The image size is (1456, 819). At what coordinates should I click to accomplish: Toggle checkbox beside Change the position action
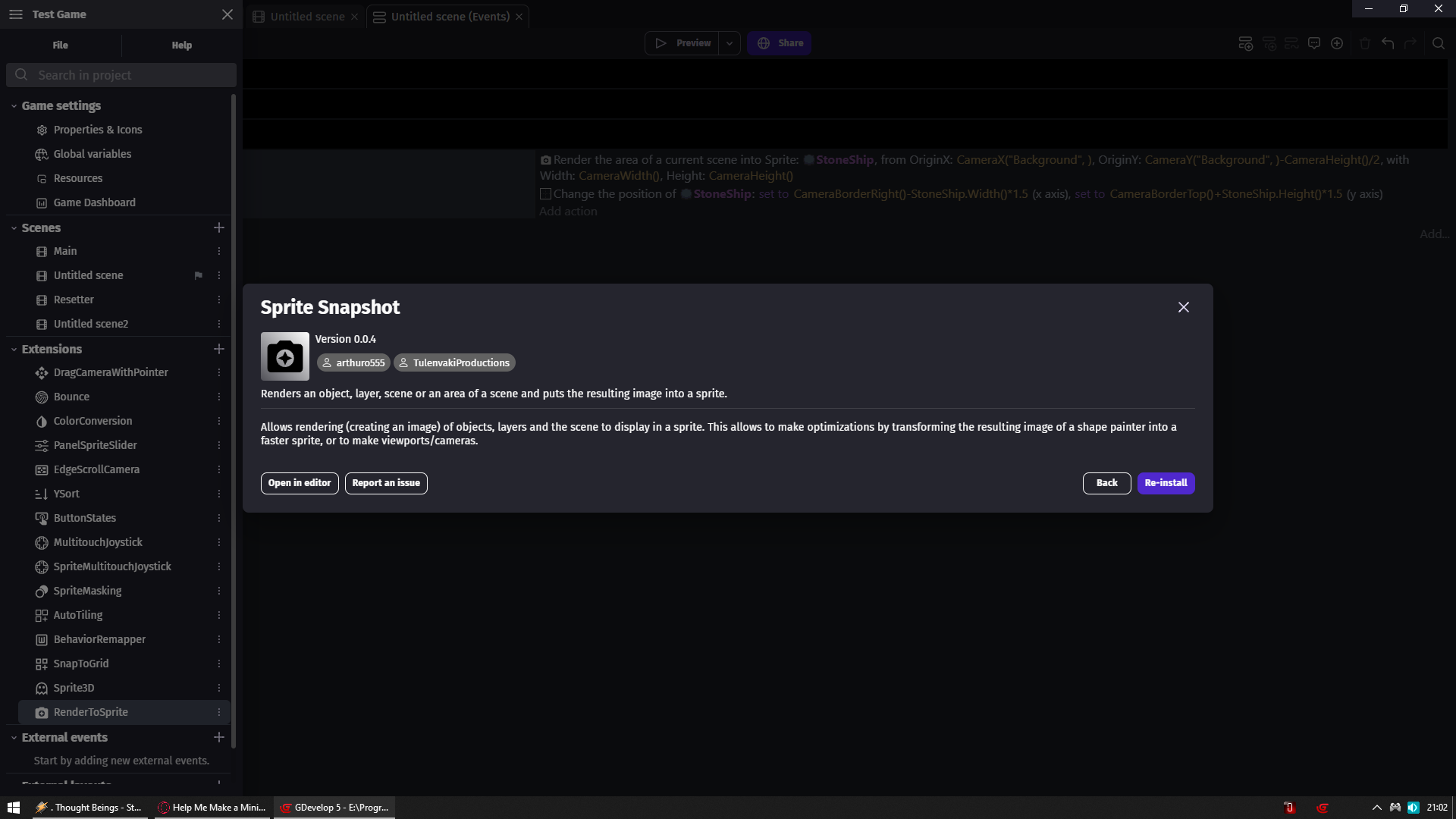545,194
